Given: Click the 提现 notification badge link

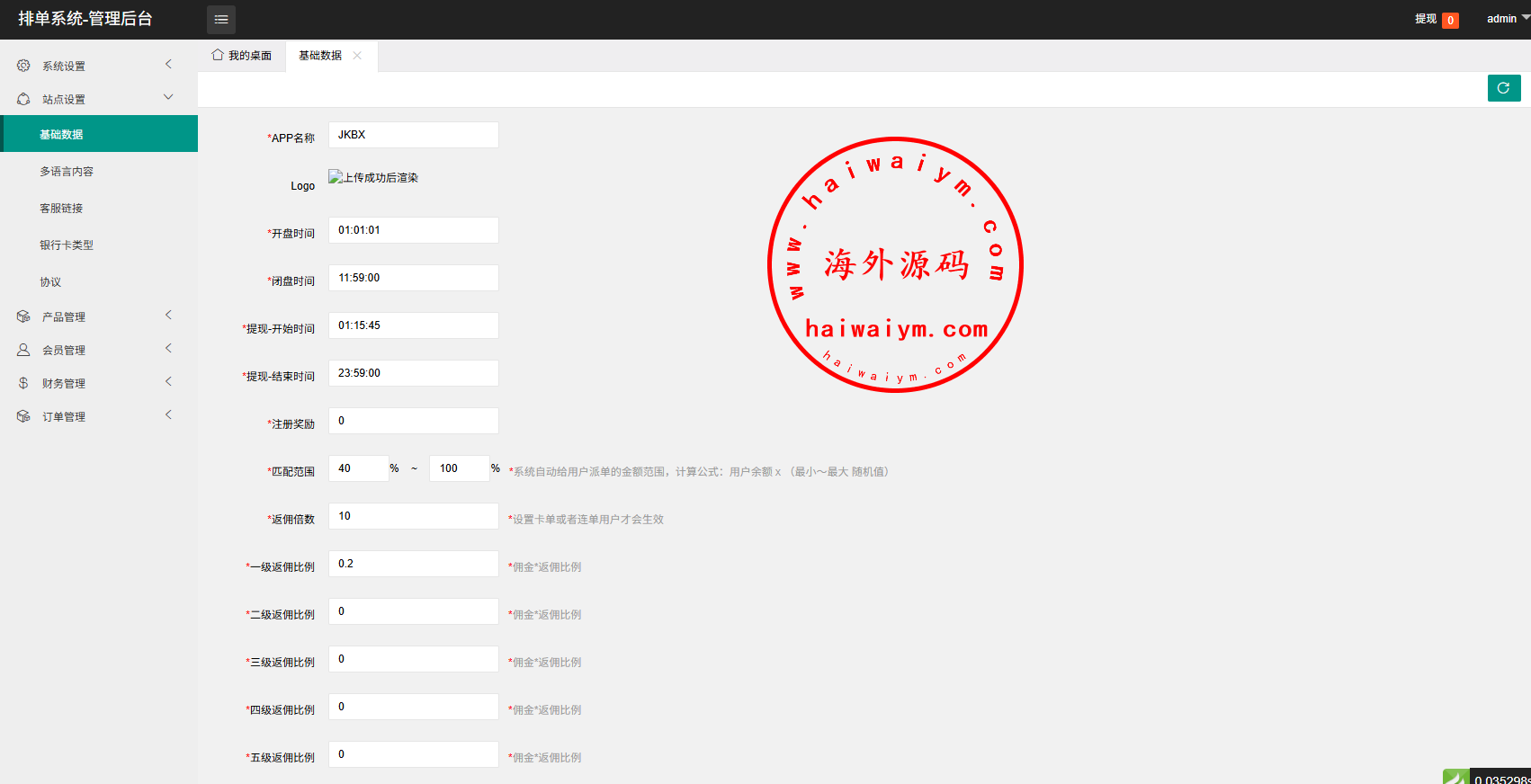Looking at the screenshot, I should pos(1436,19).
